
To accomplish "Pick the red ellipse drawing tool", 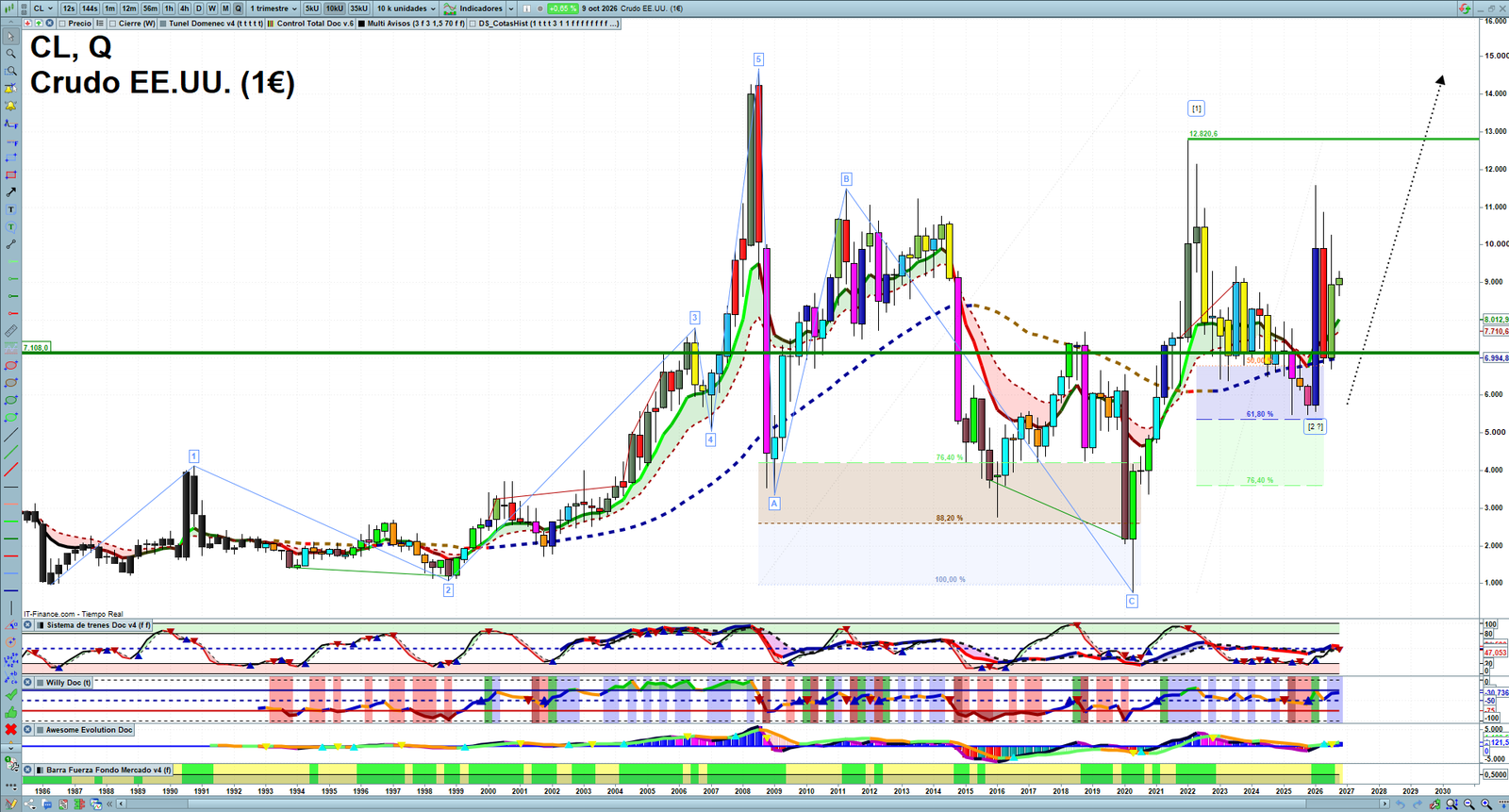I will 10,366.
